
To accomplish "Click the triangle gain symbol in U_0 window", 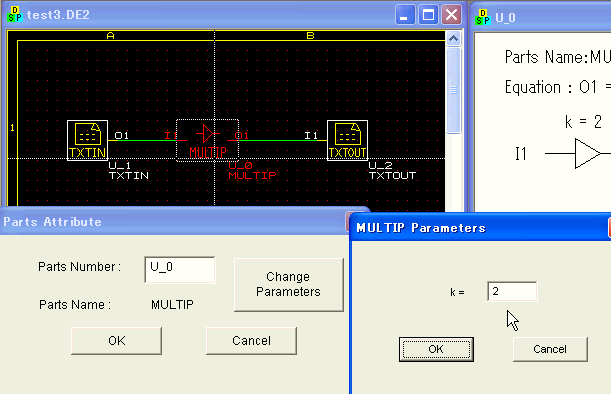I will pyautogui.click(x=588, y=154).
